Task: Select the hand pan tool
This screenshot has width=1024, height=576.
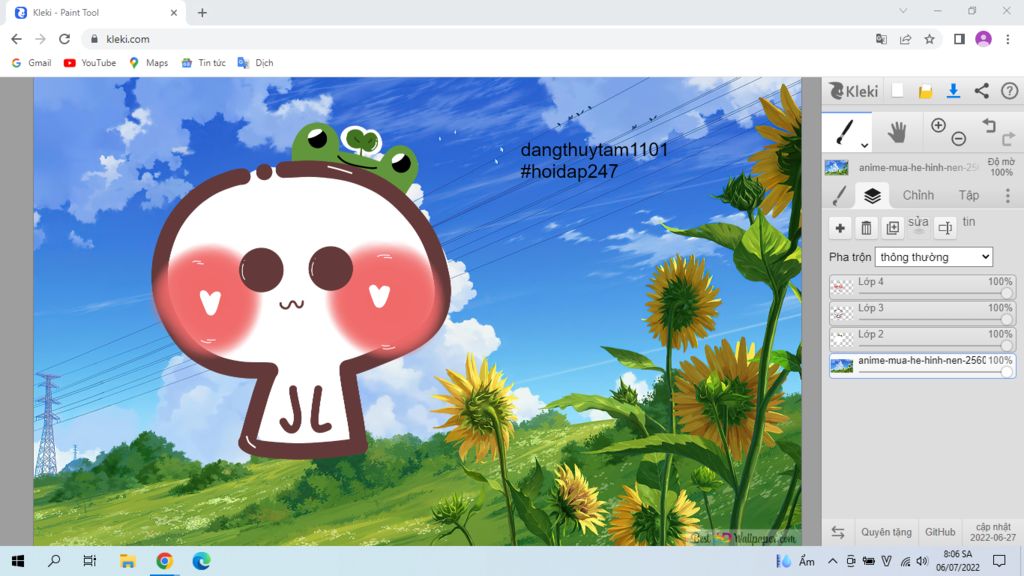Action: [x=897, y=133]
